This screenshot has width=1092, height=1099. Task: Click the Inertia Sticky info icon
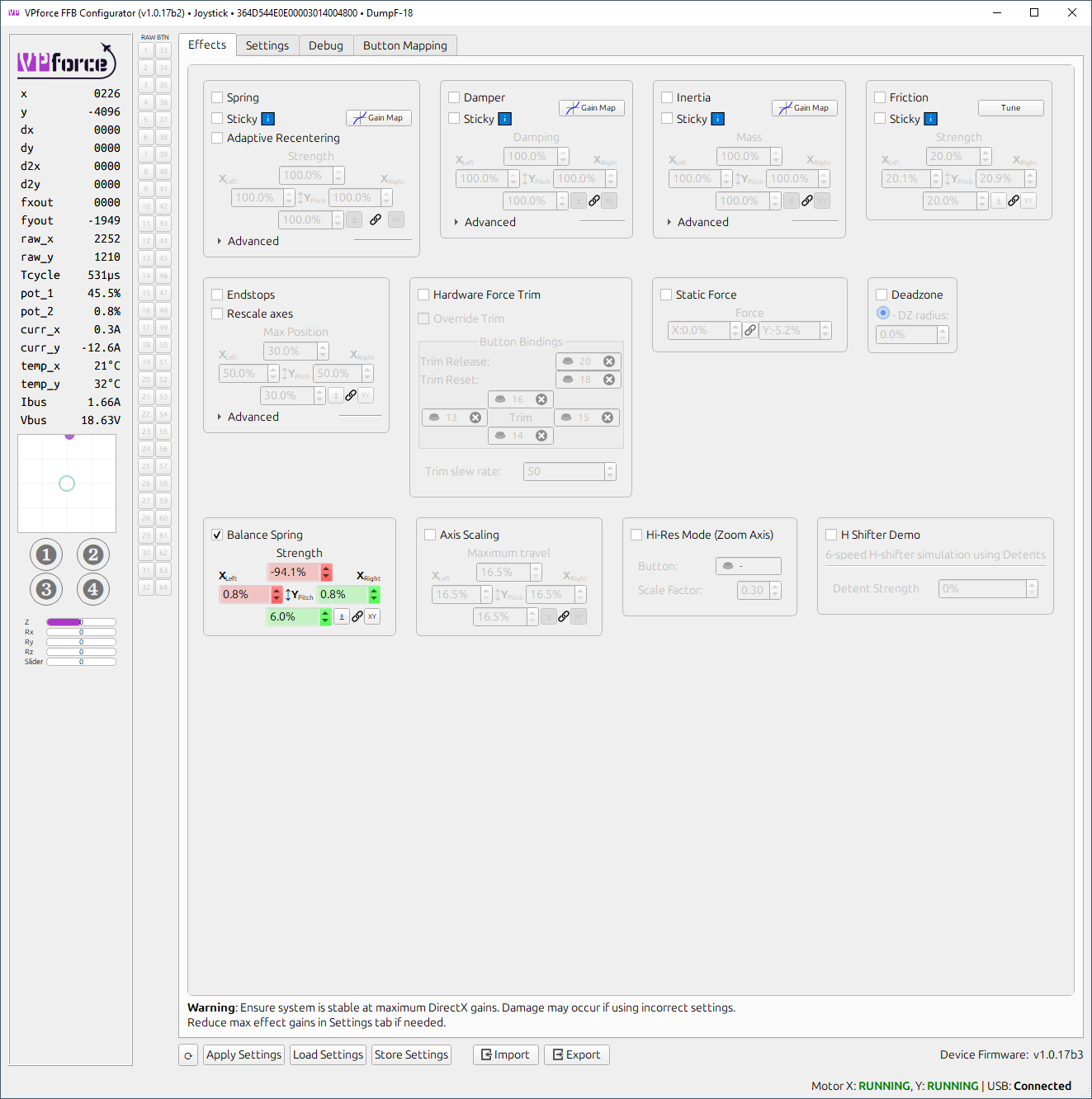pyautogui.click(x=718, y=119)
